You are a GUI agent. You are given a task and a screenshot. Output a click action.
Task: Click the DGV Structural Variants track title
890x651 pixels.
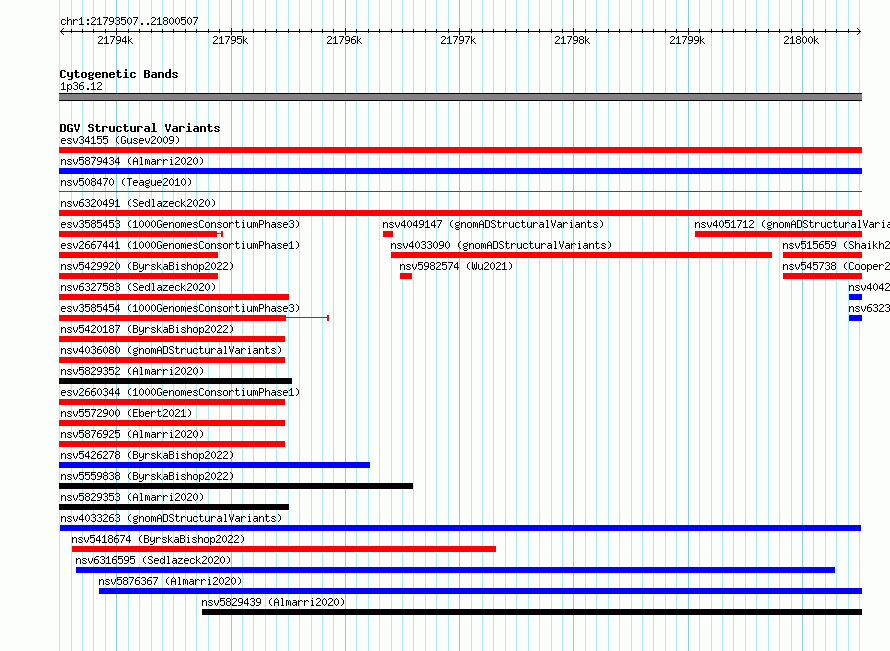tap(140, 128)
